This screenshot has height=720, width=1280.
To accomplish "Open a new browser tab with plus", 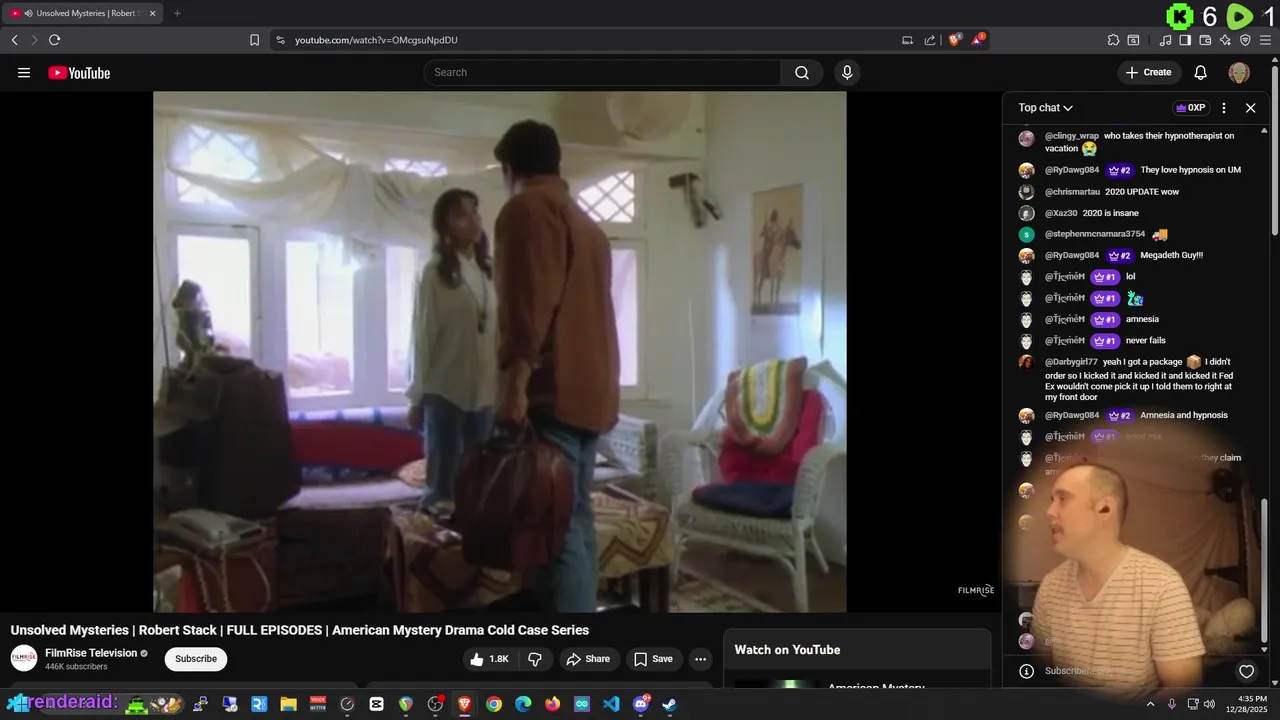I will click(x=177, y=13).
